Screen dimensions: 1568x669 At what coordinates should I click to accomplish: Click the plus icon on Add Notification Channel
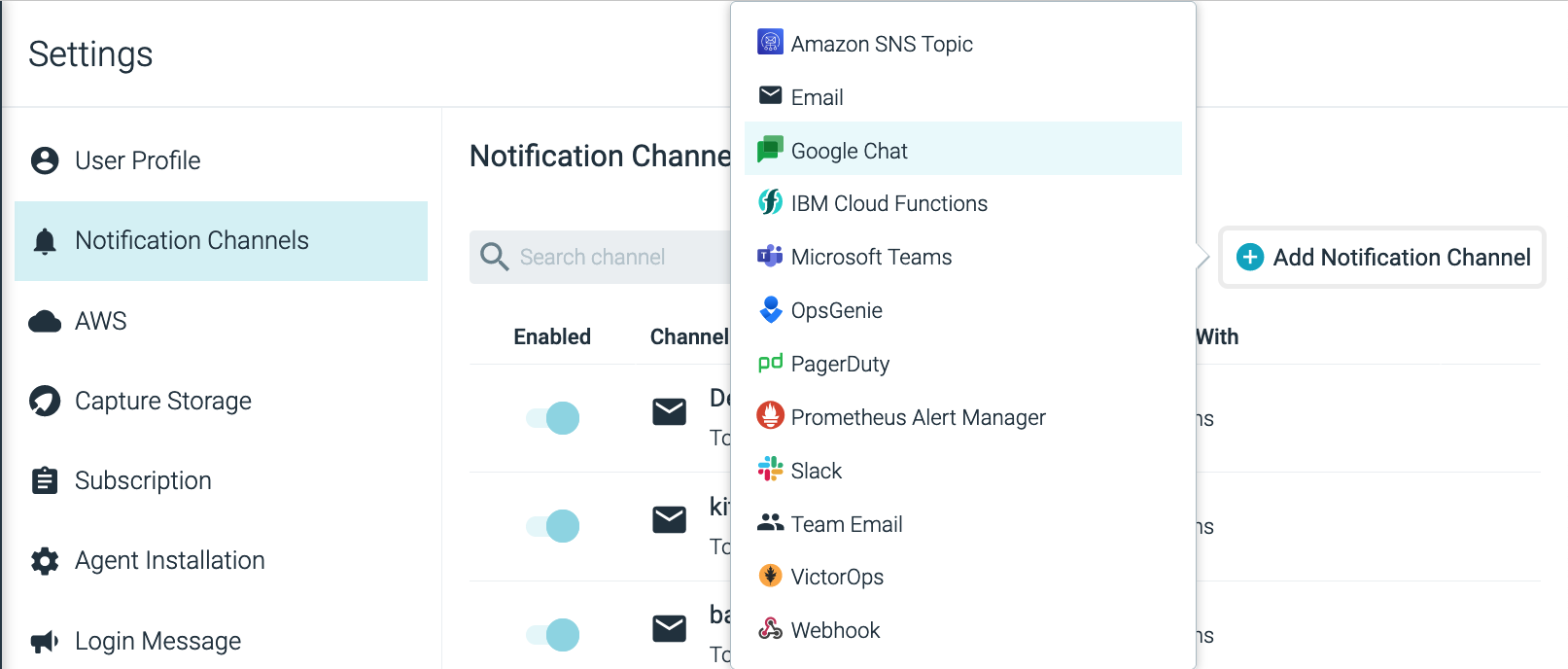(1250, 257)
